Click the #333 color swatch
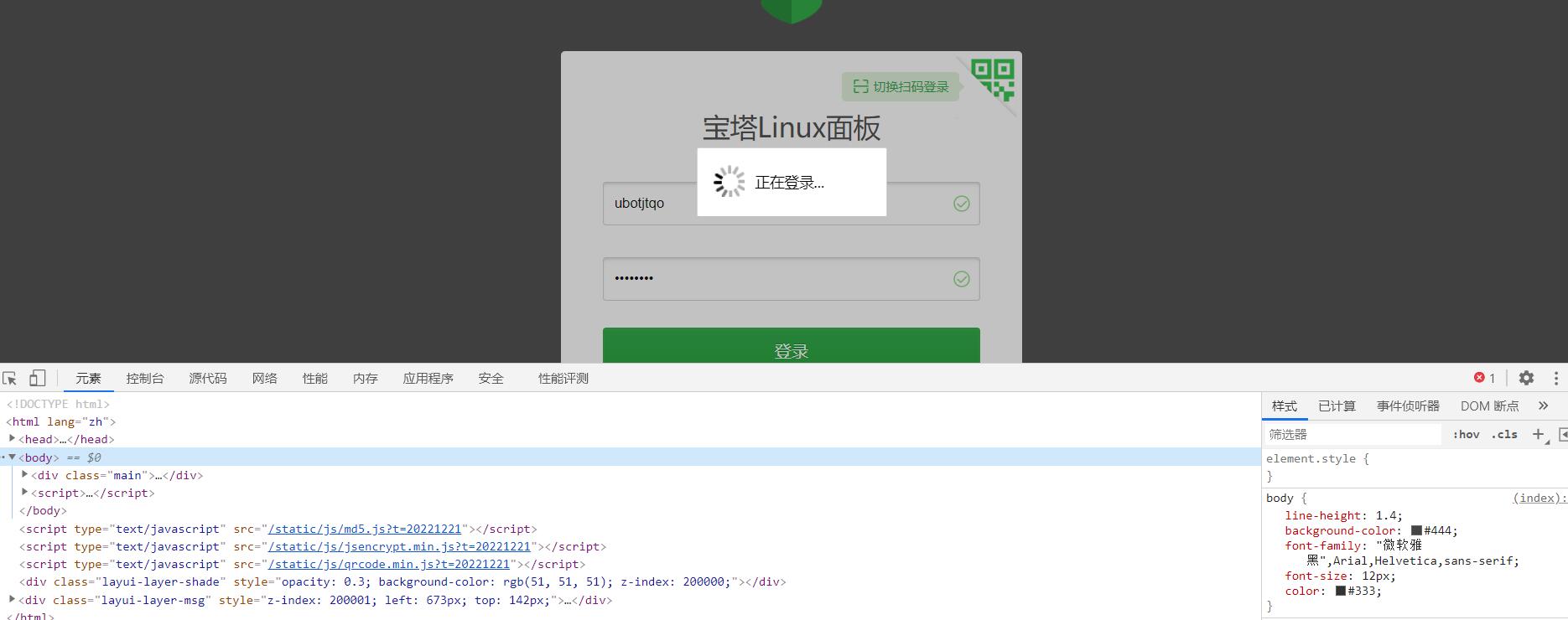The image size is (1568, 620). (1341, 591)
